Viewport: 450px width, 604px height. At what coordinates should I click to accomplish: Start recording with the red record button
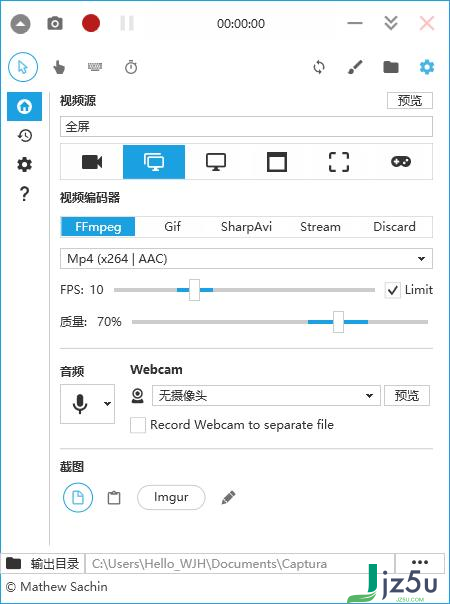point(91,23)
